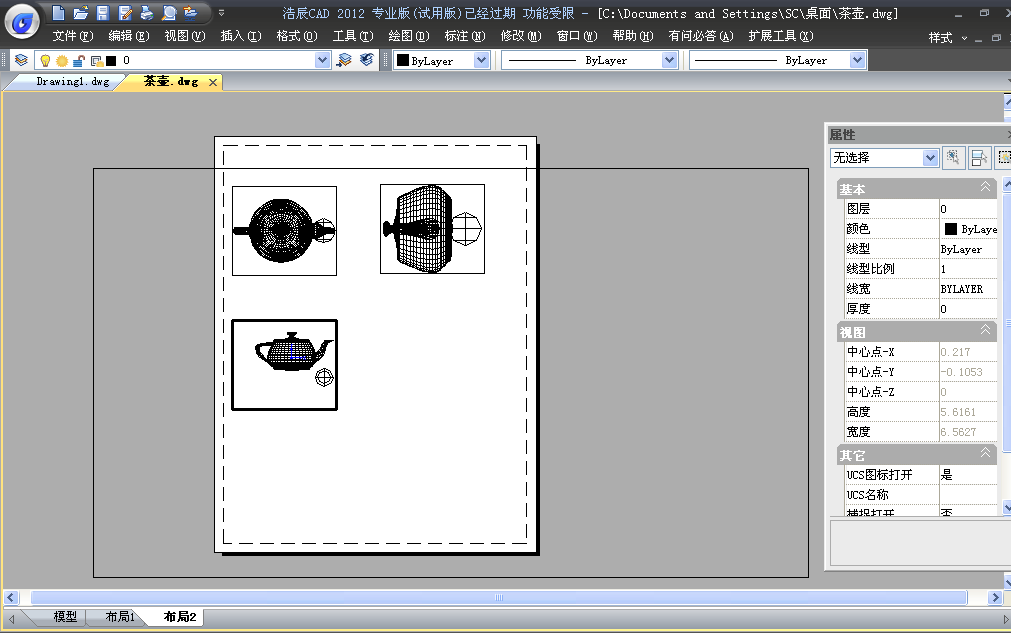
Task: Click the Open file folder icon
Action: [x=80, y=13]
